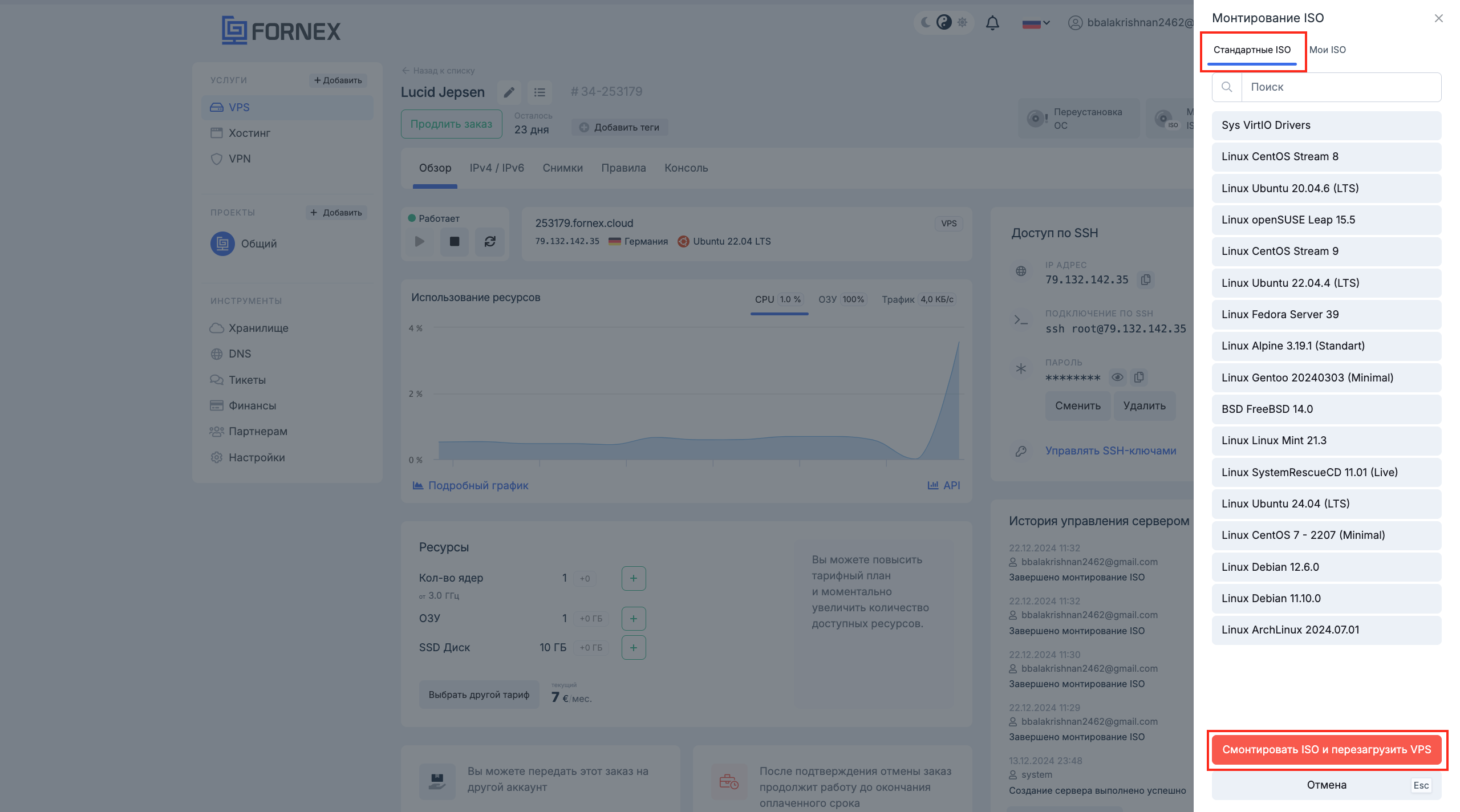This screenshot has width=1460, height=812.
Task: Select Sys VirtIO Drivers ISO
Action: [x=1326, y=125]
